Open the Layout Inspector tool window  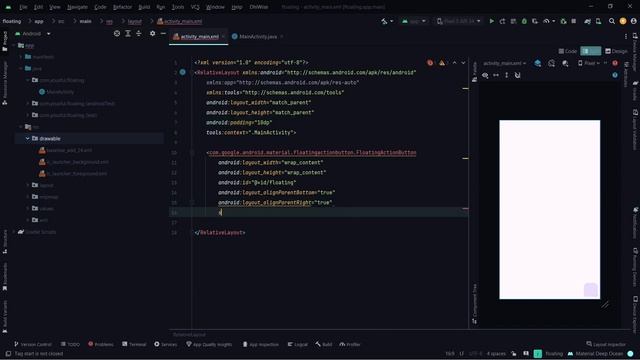point(606,344)
